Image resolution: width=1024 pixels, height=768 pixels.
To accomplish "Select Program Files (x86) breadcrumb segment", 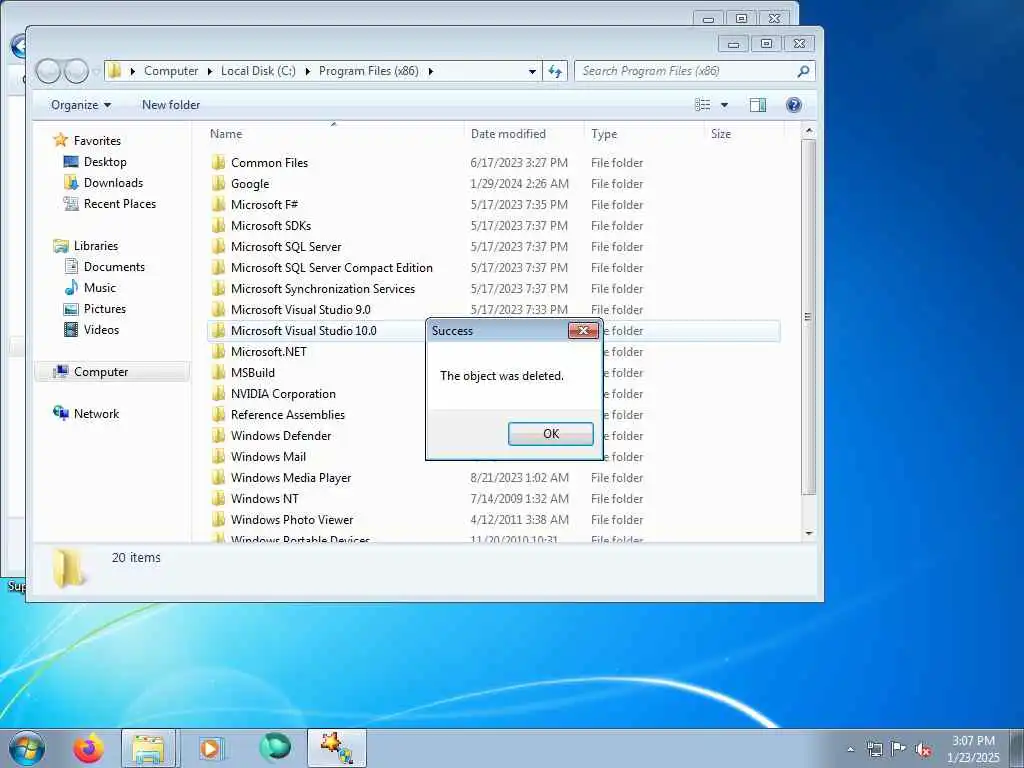I will [x=368, y=71].
